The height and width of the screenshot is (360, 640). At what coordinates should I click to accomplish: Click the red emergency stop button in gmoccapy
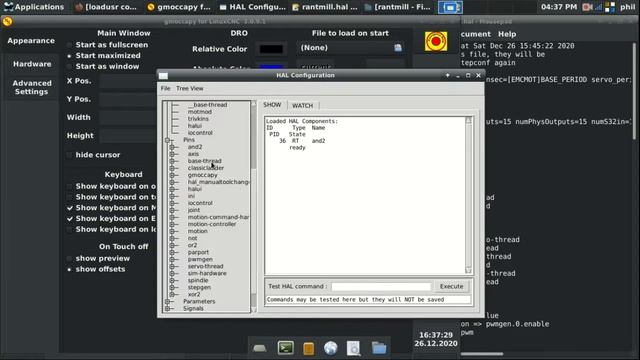pos(436,41)
